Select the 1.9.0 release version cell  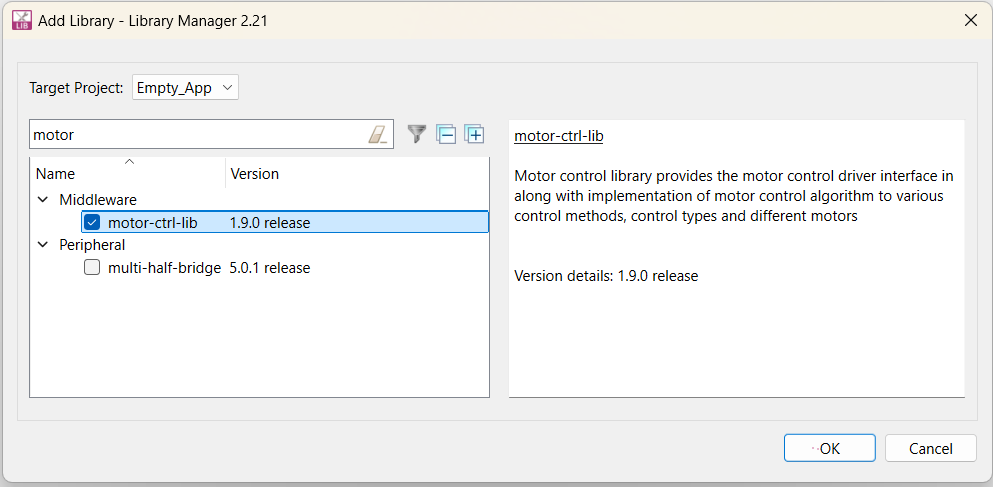[x=270, y=223]
